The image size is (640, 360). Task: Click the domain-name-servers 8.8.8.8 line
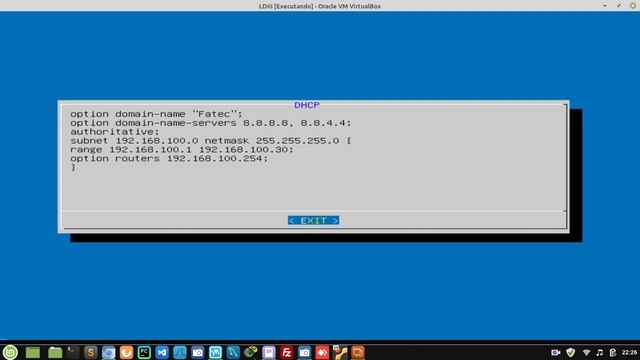click(x=211, y=123)
